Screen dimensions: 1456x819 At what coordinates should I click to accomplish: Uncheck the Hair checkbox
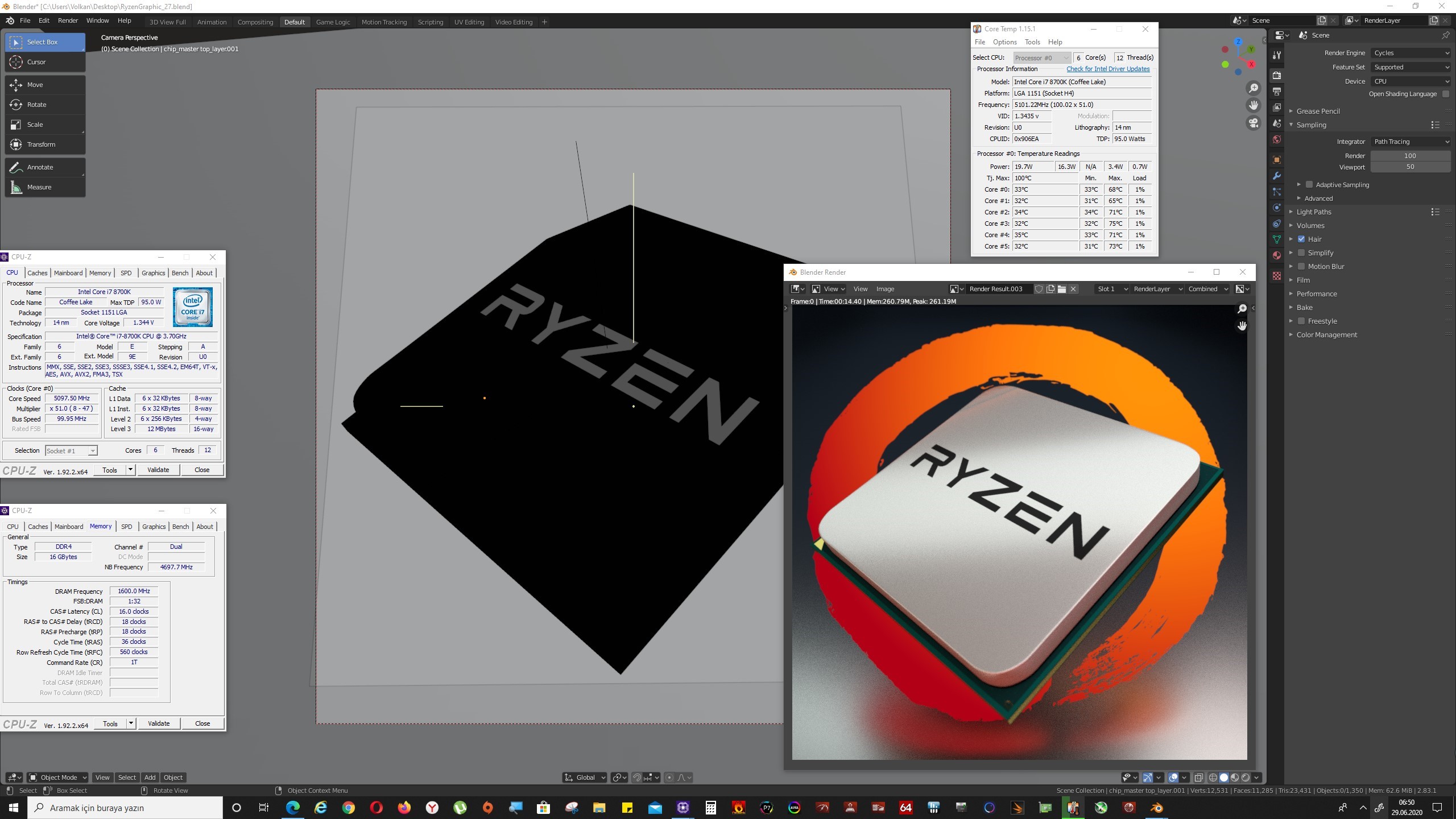(1301, 239)
